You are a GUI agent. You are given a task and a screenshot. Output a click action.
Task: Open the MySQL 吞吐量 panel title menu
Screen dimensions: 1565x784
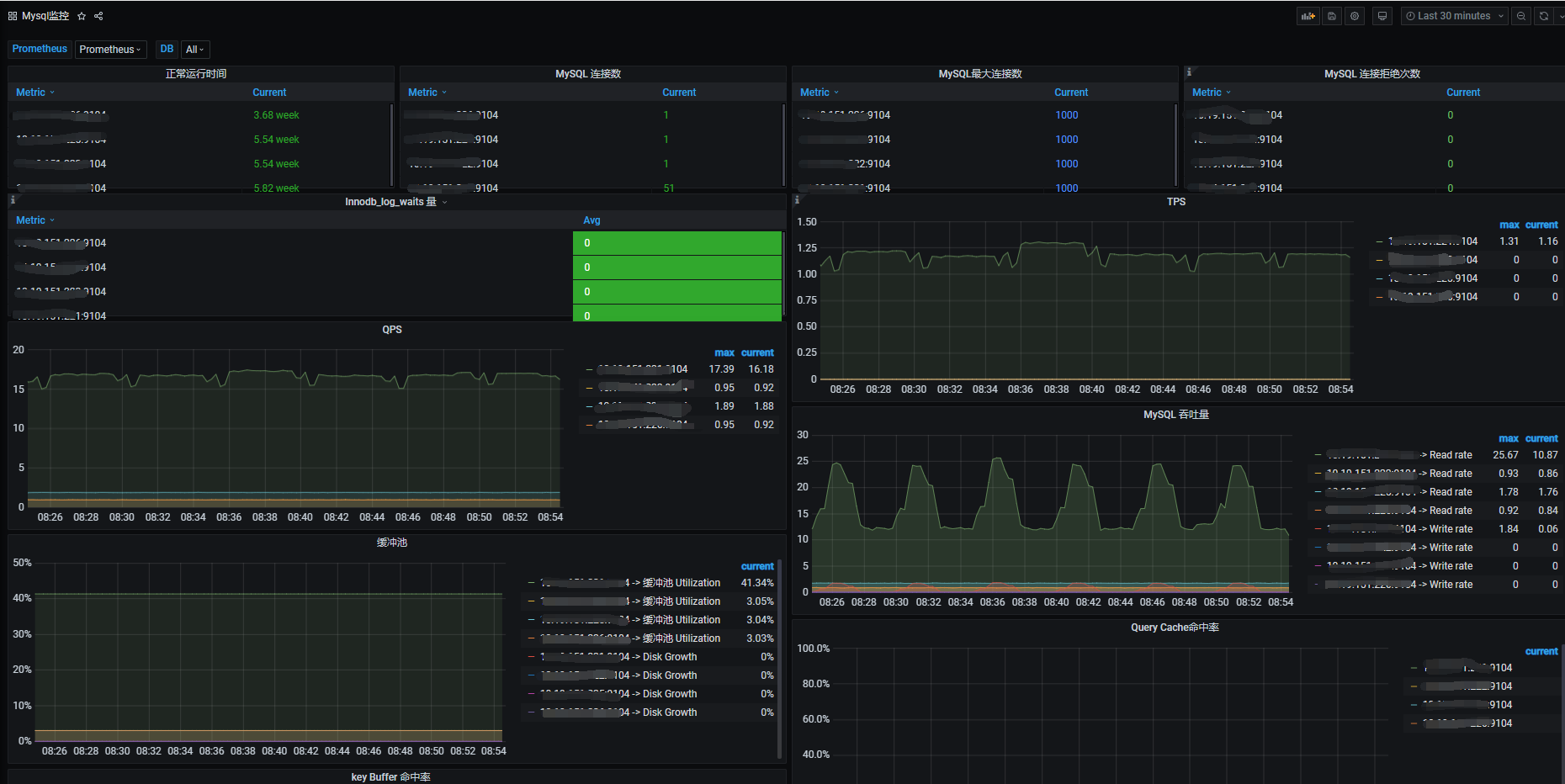coord(1175,415)
